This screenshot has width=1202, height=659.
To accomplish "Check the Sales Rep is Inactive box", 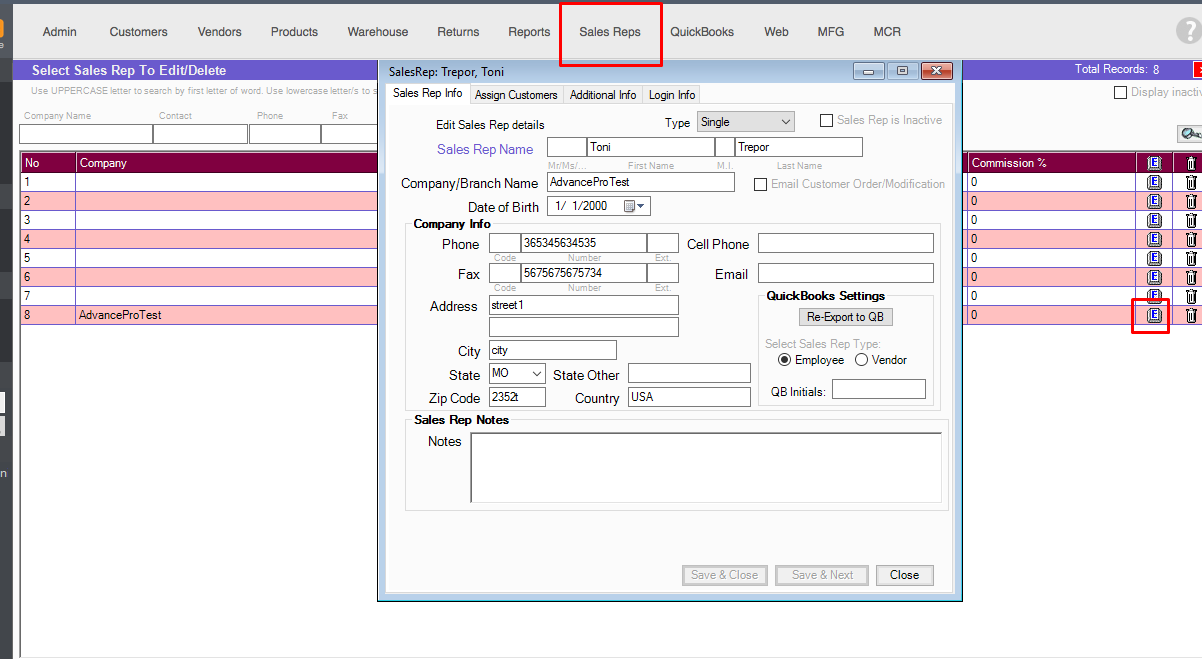I will [x=826, y=121].
